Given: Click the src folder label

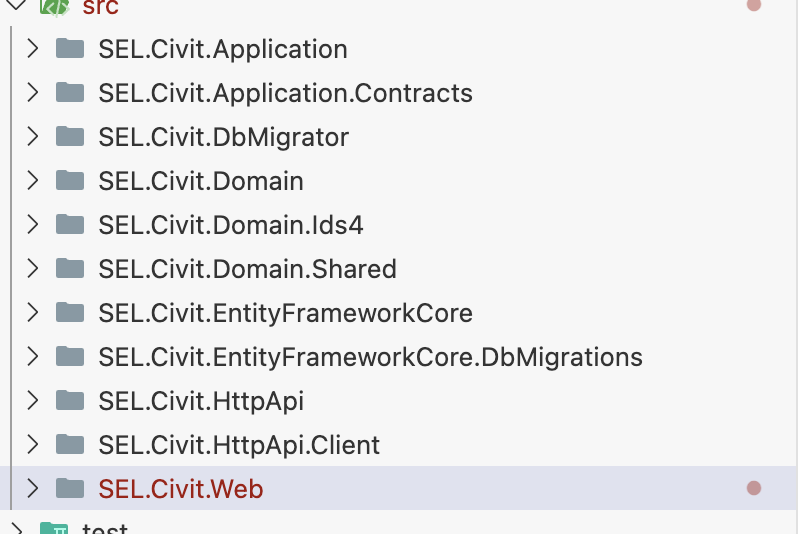Looking at the screenshot, I should click(100, 8).
